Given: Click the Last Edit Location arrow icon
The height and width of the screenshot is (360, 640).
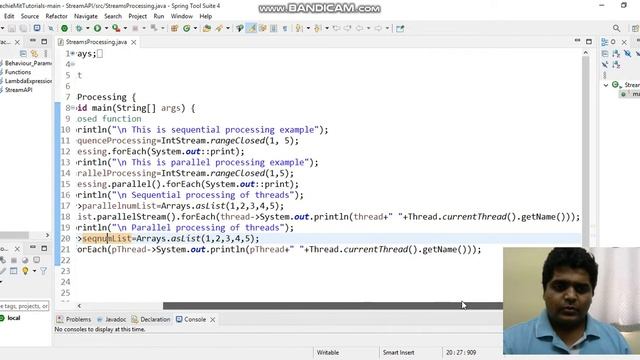Looking at the screenshot, I should pyautogui.click(x=336, y=28).
